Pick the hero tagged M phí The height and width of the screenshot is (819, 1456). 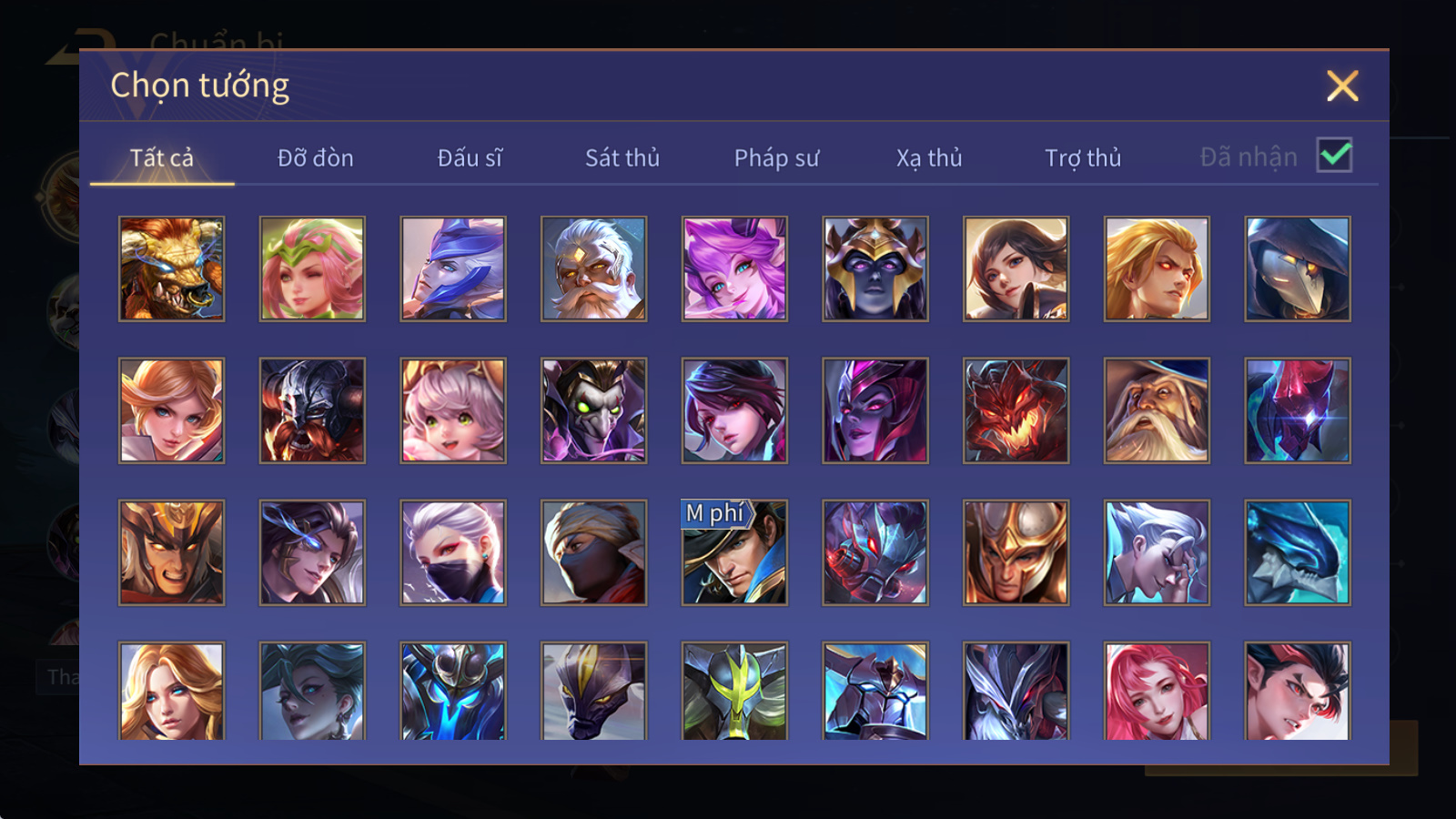pos(734,552)
